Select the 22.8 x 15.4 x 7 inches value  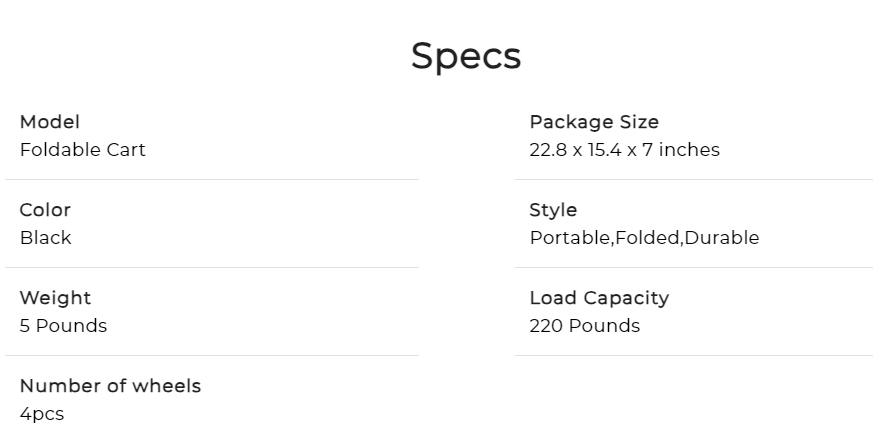624,150
